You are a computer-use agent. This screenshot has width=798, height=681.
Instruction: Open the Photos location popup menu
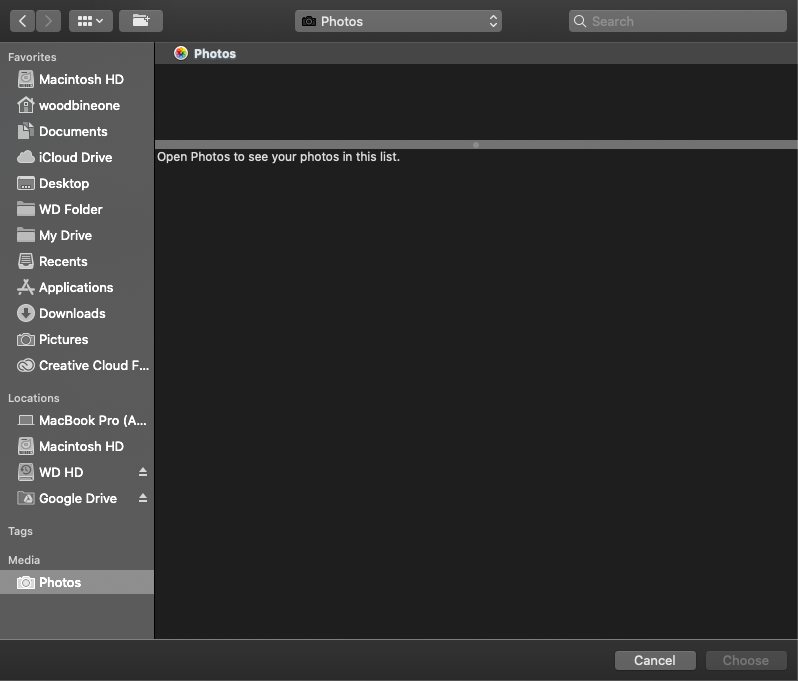coord(398,21)
